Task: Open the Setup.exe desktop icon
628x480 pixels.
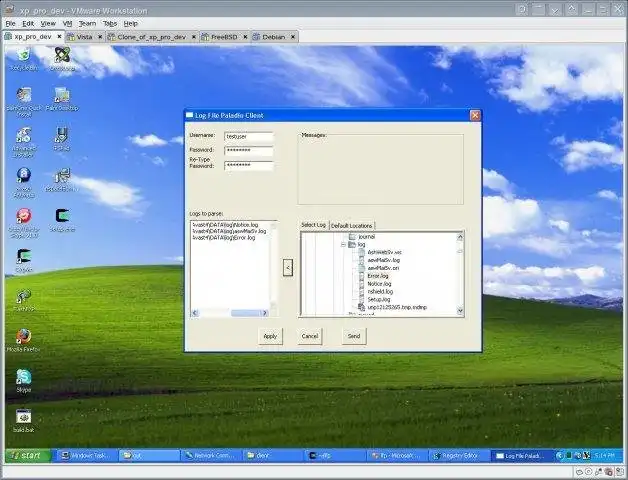Action: pos(62,216)
